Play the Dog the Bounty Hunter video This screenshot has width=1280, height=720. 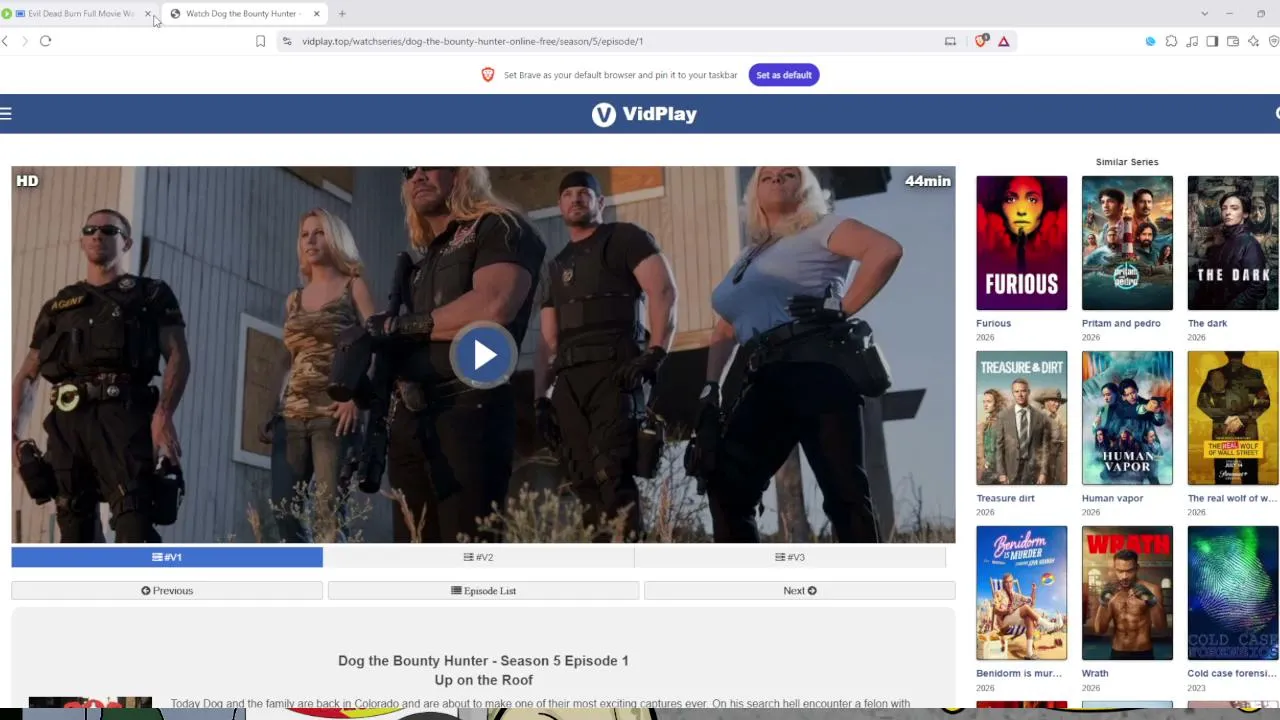pyautogui.click(x=484, y=355)
